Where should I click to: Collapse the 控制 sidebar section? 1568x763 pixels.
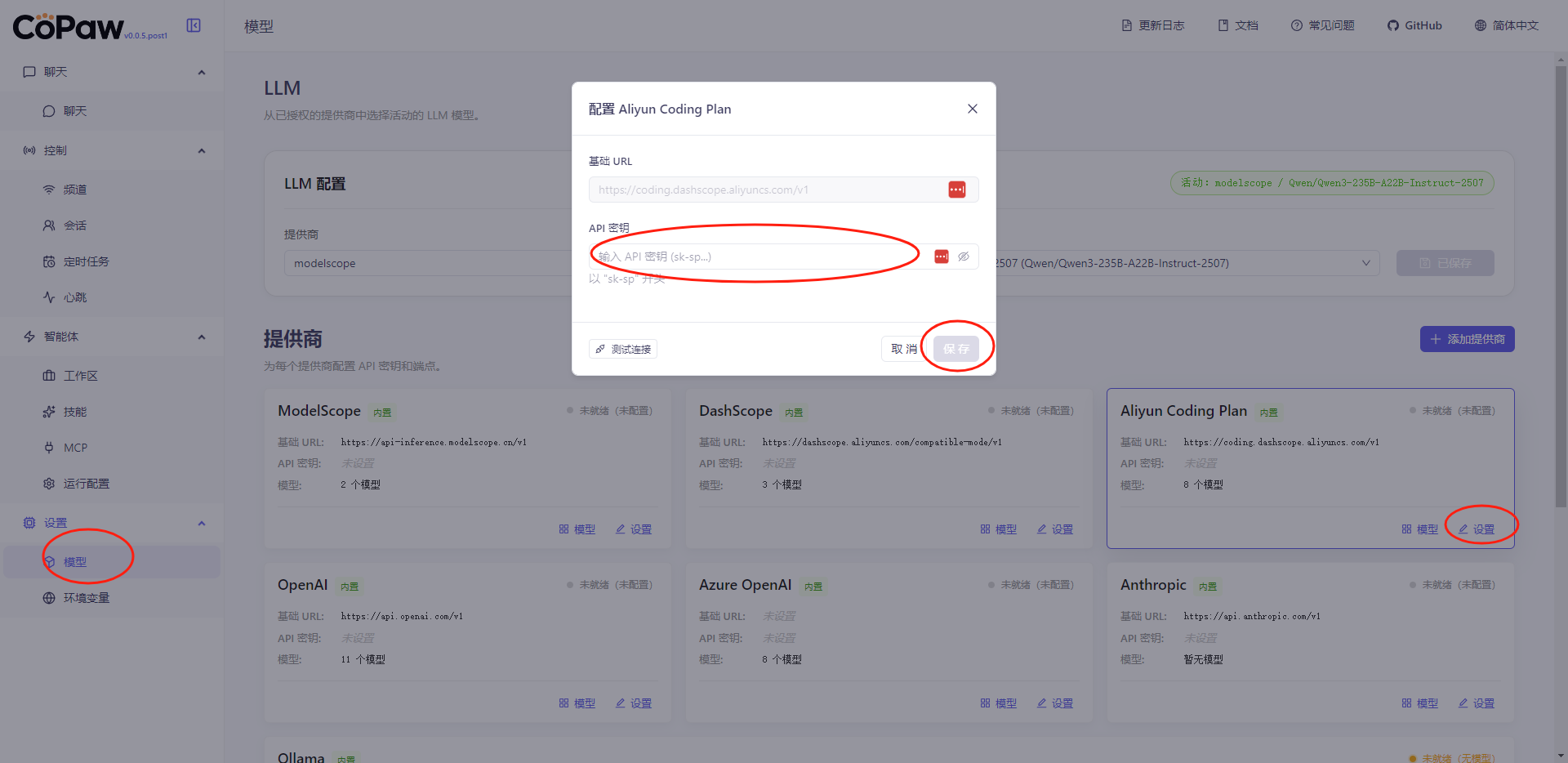(x=202, y=150)
